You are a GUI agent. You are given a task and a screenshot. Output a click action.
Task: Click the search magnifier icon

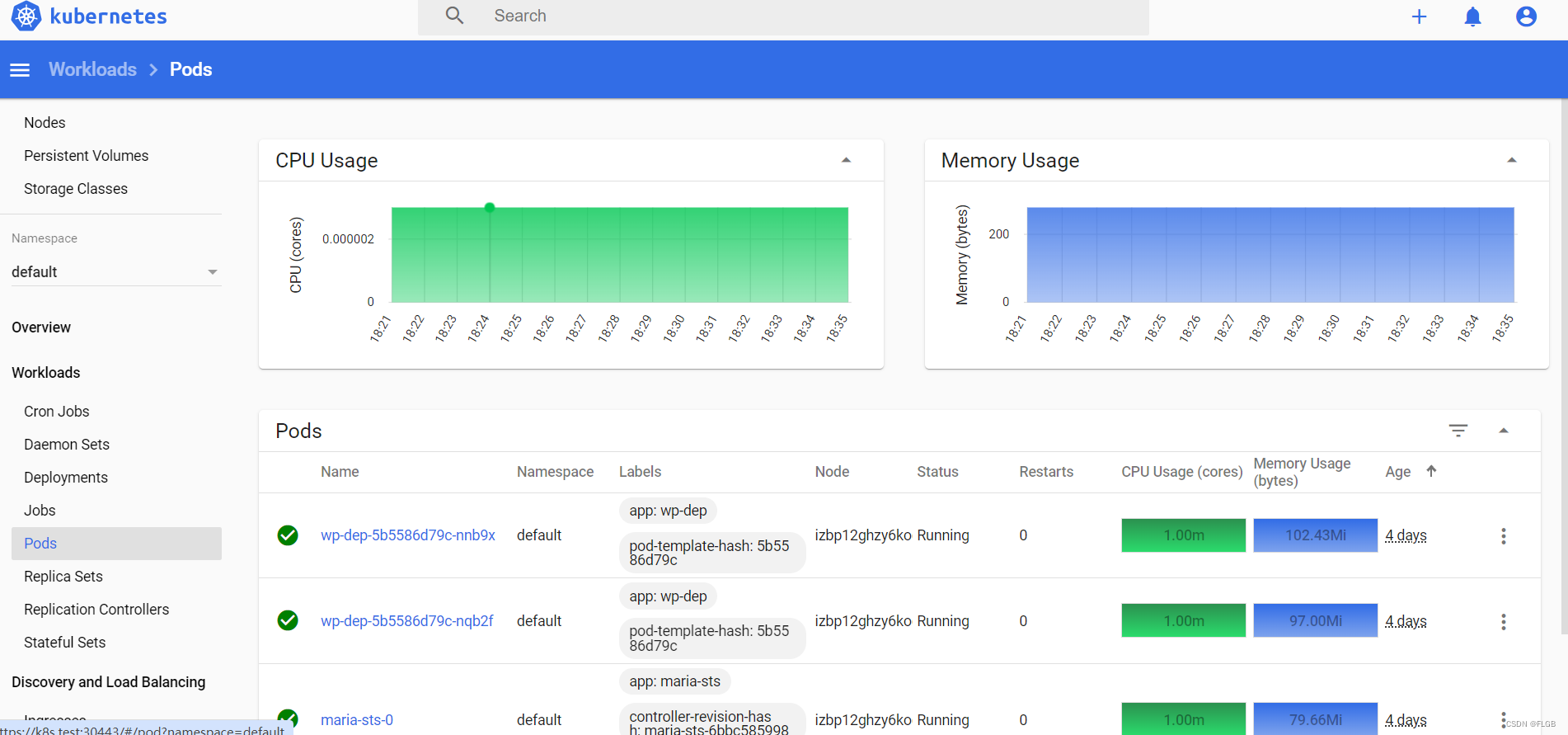point(454,16)
